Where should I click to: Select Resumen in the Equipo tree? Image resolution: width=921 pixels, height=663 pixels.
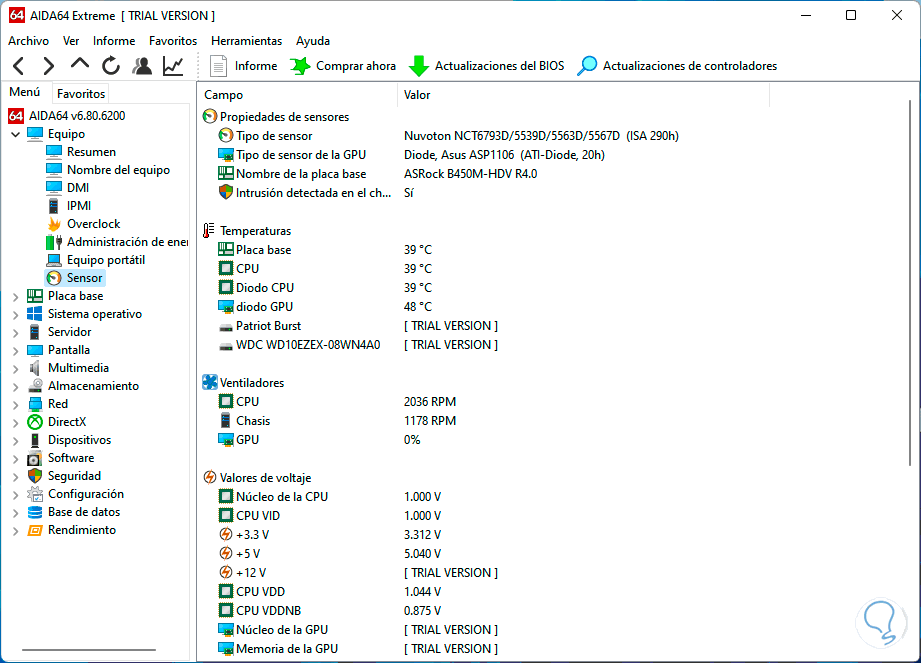(x=91, y=152)
